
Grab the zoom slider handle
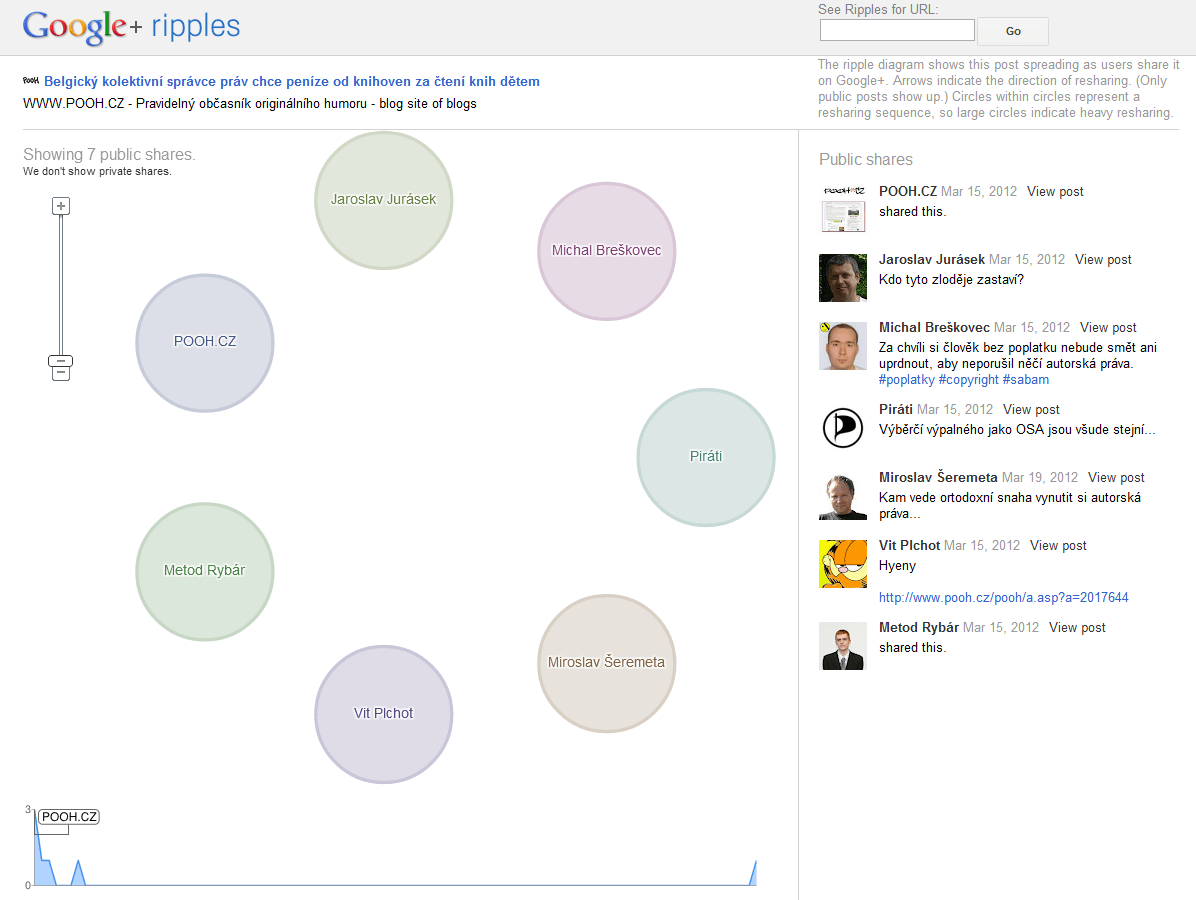(60, 361)
